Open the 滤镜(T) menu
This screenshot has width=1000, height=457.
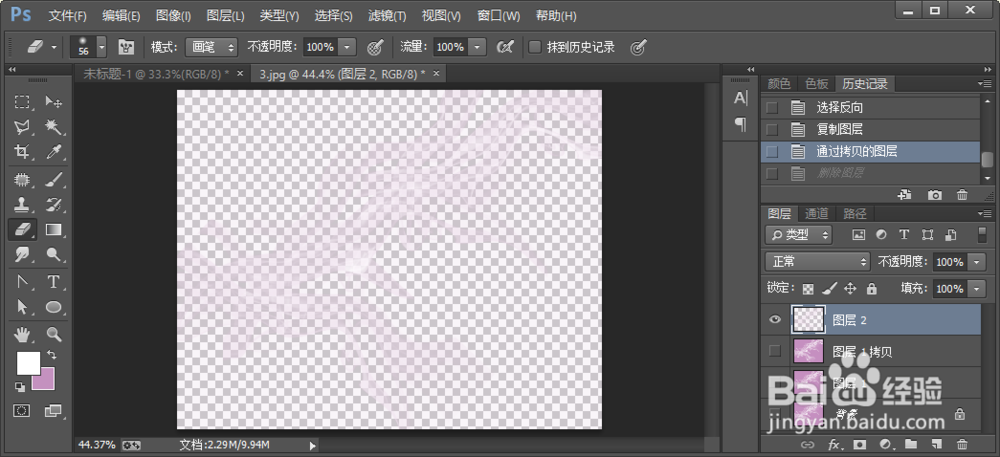386,15
